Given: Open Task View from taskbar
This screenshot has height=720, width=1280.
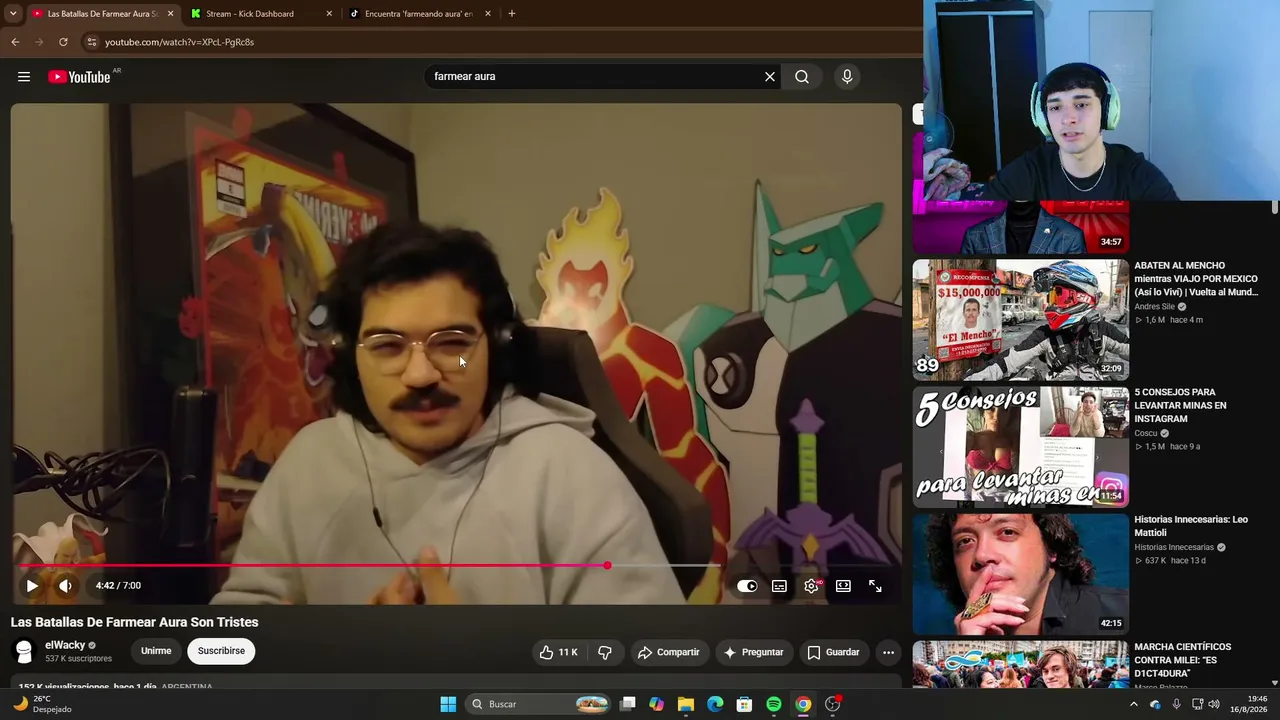Looking at the screenshot, I should (628, 704).
